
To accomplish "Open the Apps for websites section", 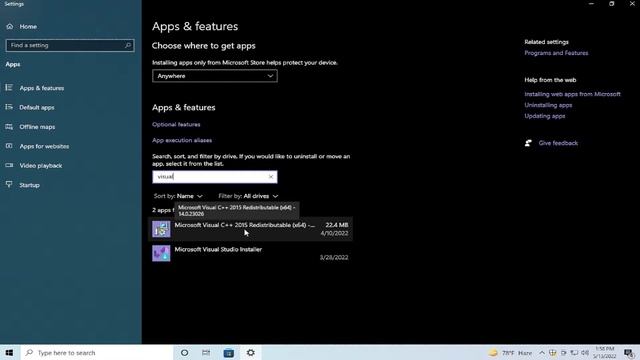I will (38, 146).
